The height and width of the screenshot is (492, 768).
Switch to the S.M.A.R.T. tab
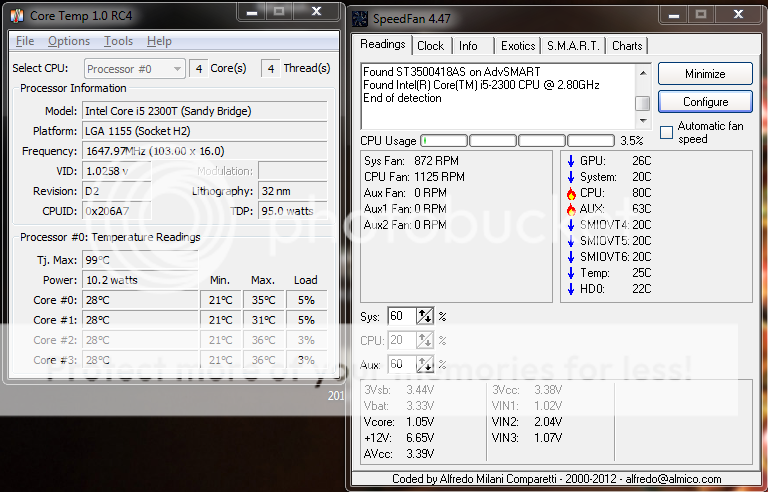[573, 46]
